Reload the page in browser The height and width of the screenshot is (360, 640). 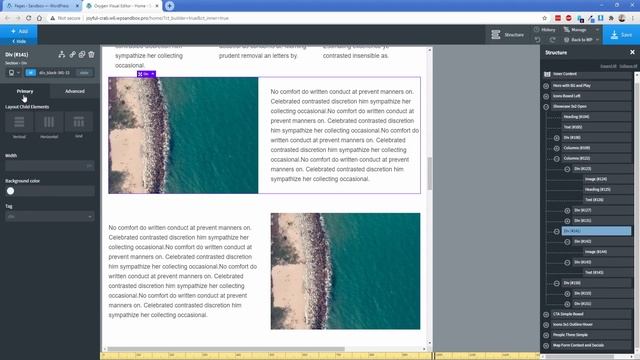click(29, 18)
